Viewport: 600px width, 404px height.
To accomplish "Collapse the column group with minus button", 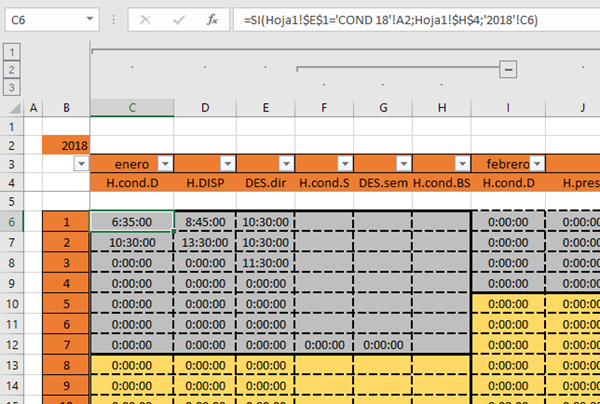I will 508,69.
